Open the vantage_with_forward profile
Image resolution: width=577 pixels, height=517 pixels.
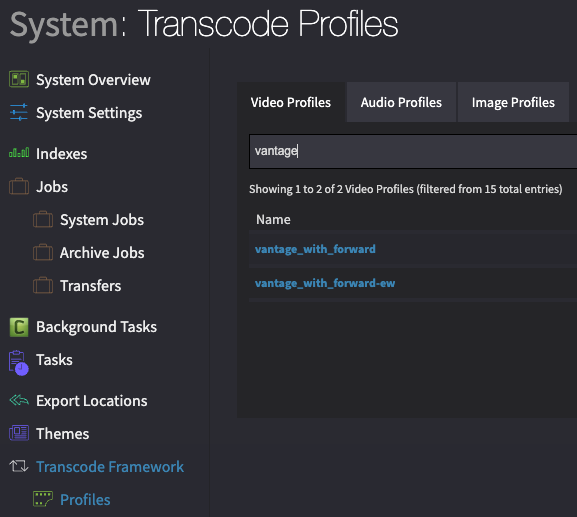click(x=315, y=249)
